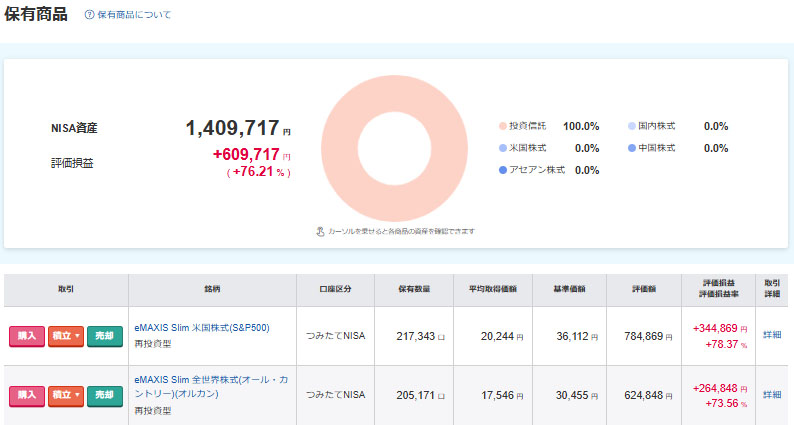Screen dimensions: 794x425
Task: Expand the 積立 dropdown for the オルカン fund
Action: coord(66,395)
